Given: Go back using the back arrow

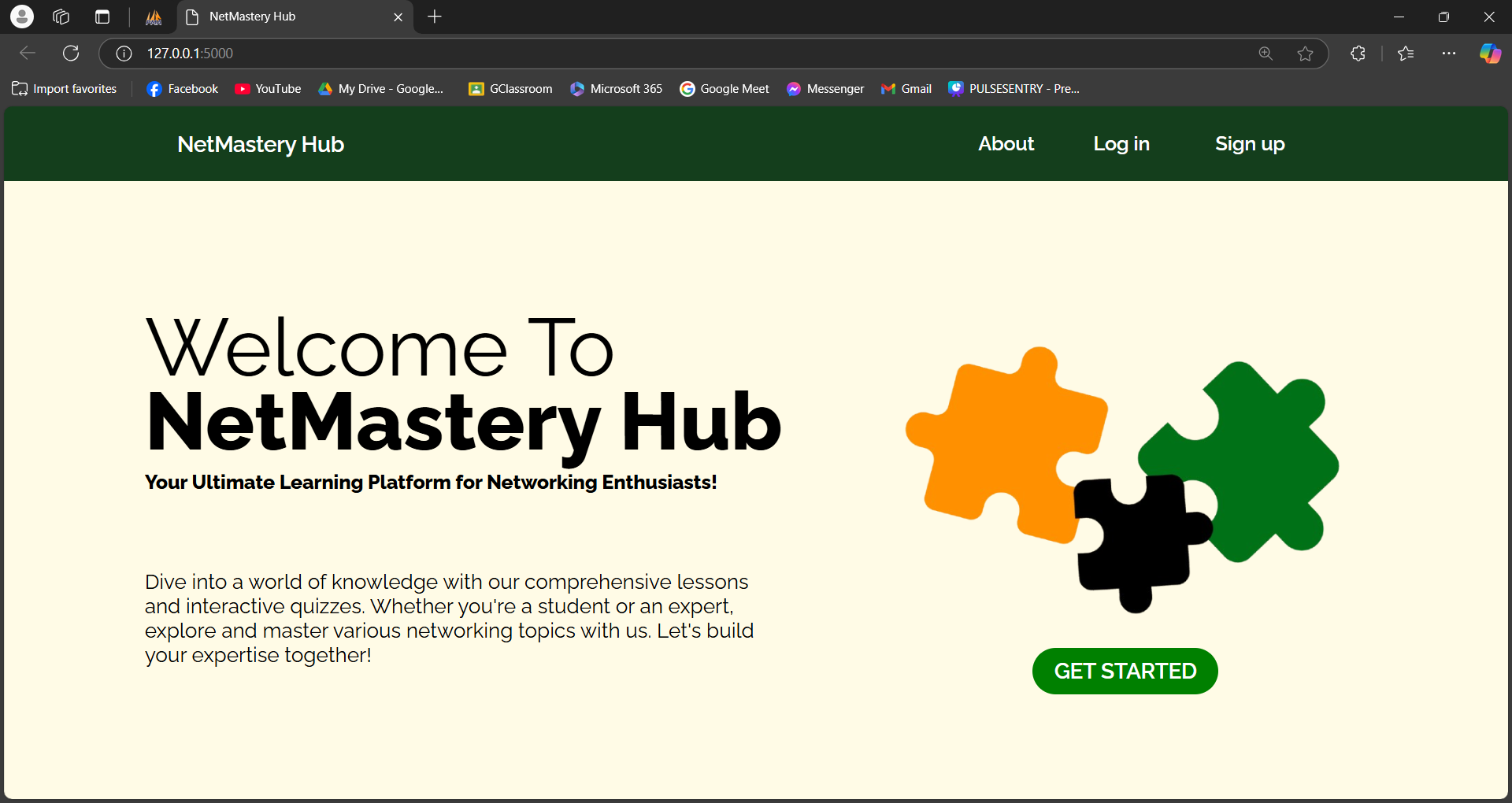Looking at the screenshot, I should [28, 53].
